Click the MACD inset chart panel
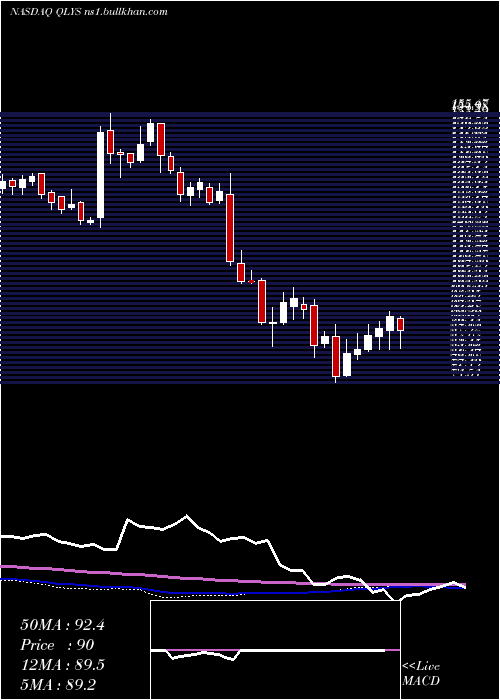The width and height of the screenshot is (500, 700). pos(275,650)
